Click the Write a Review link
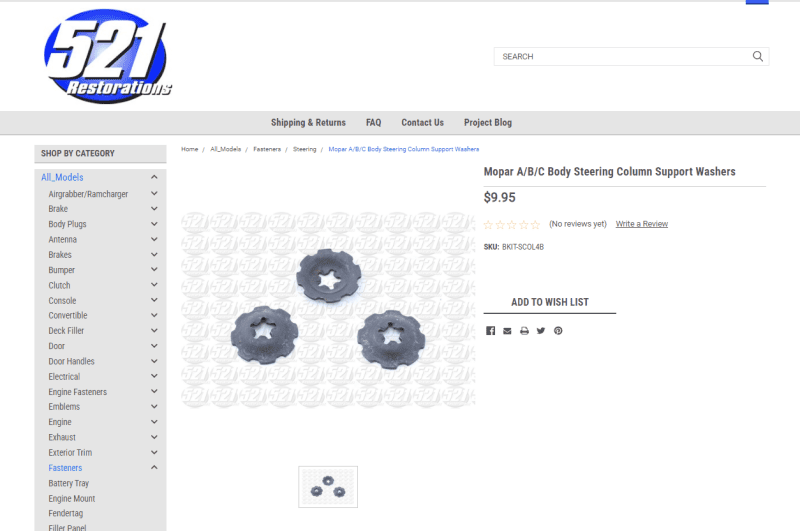 click(x=641, y=224)
